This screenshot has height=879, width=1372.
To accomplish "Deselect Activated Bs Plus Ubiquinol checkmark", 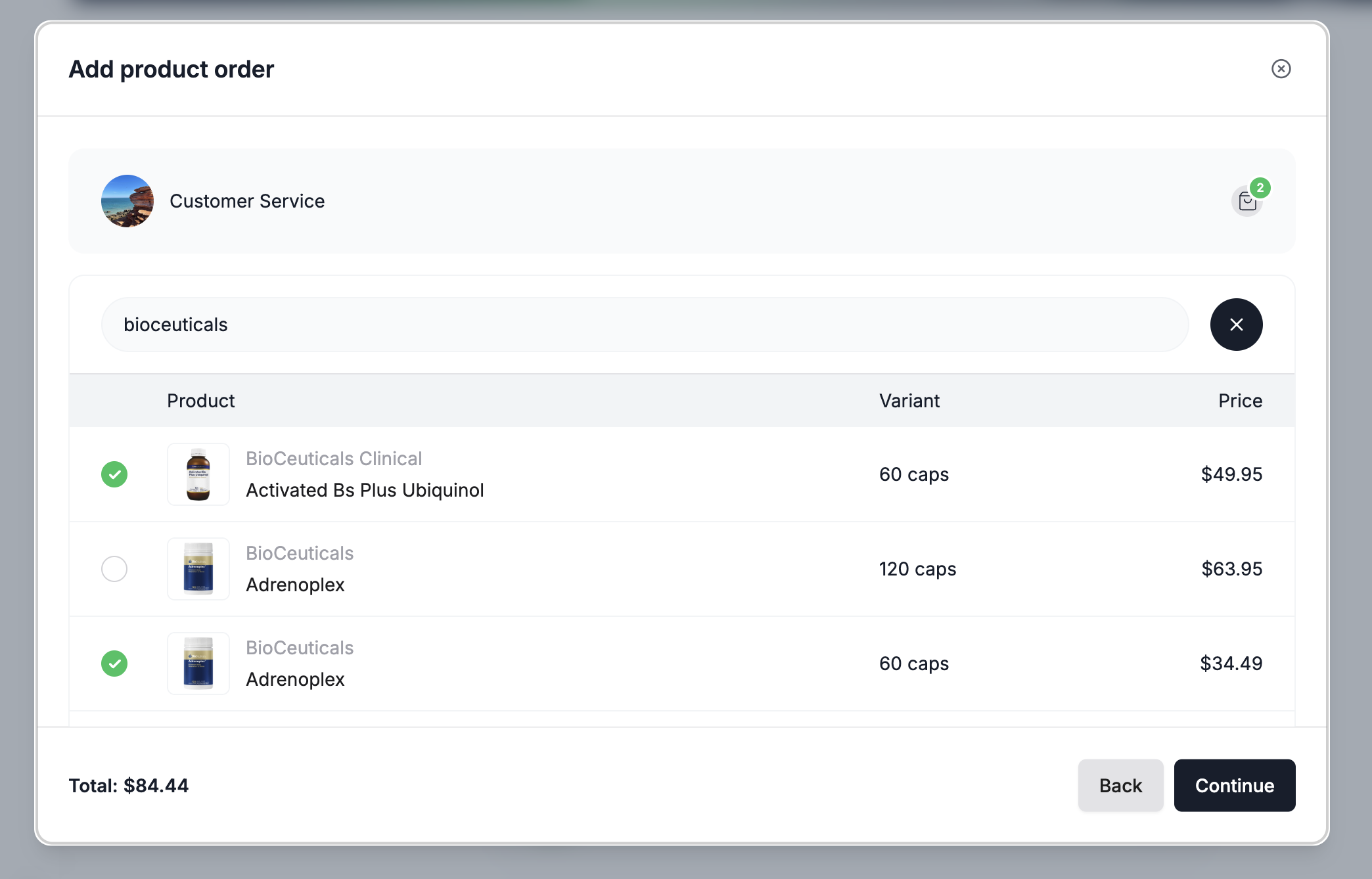I will pyautogui.click(x=114, y=474).
